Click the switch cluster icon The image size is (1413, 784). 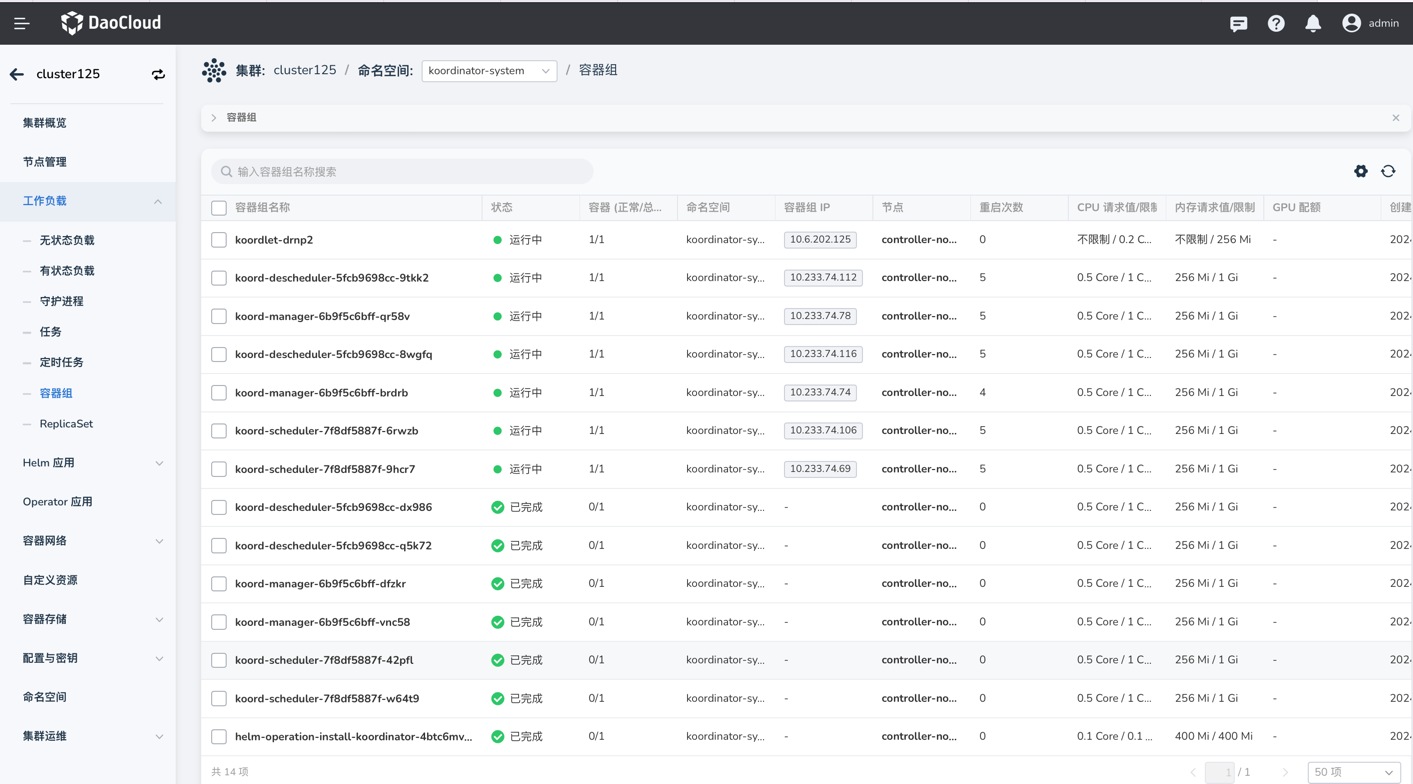[x=158, y=74]
